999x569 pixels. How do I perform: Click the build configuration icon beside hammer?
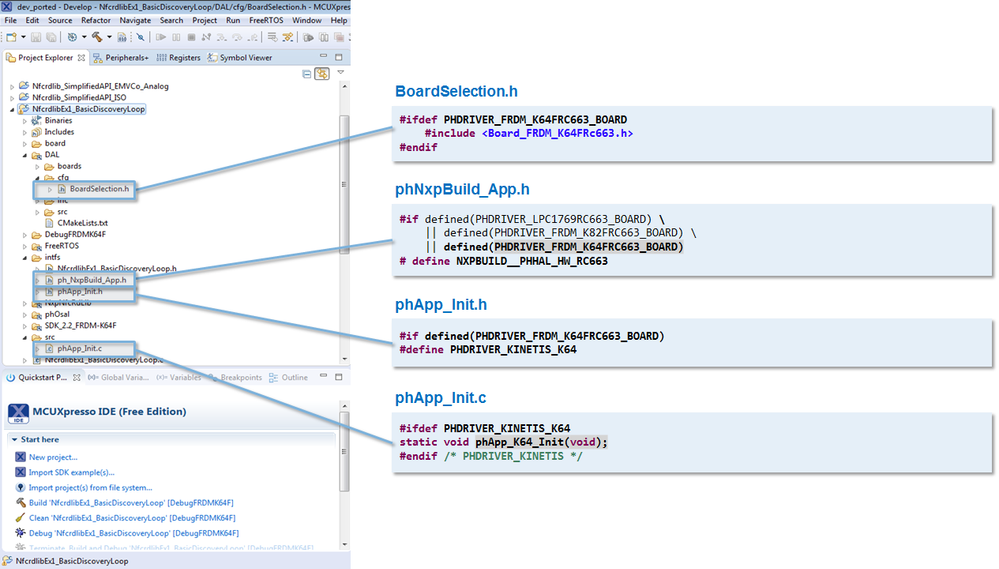pos(122,38)
